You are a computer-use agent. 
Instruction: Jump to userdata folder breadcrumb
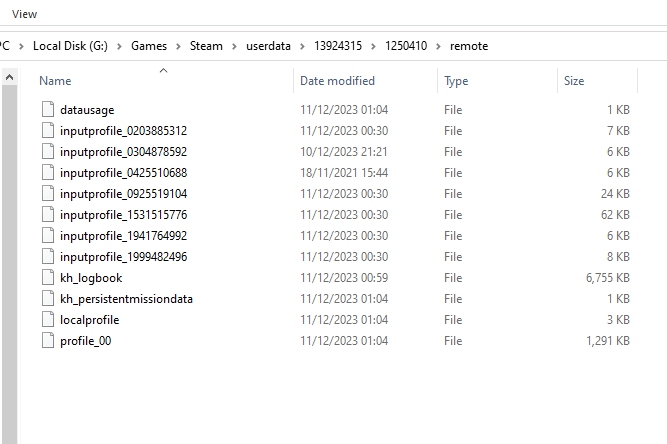pos(268,46)
